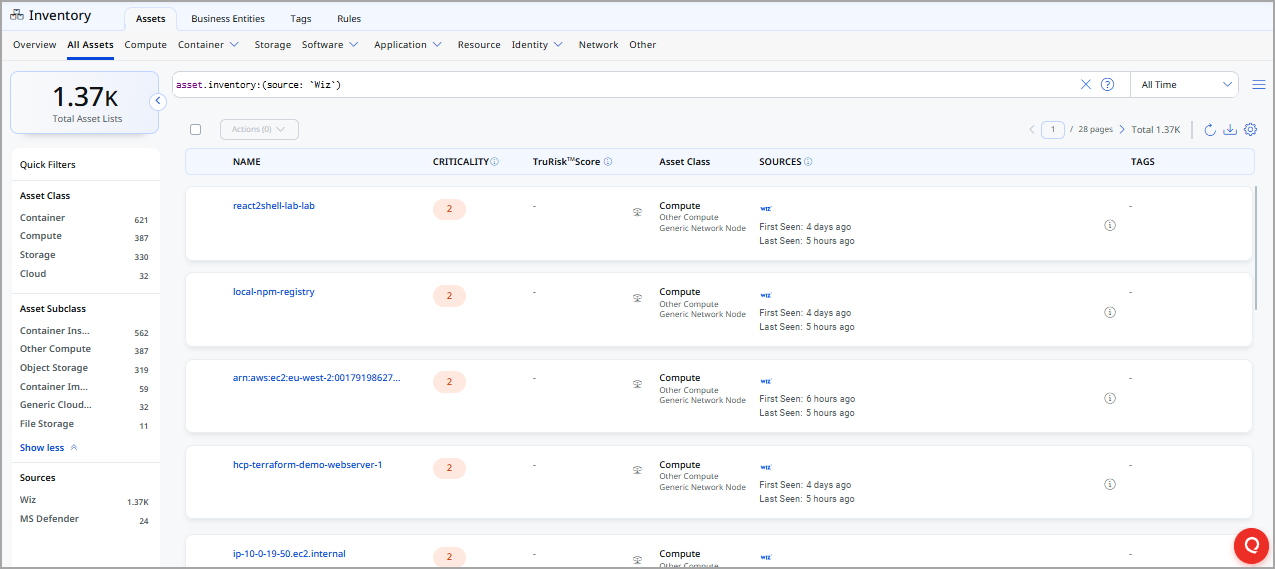Click the refresh list icon
Image resolution: width=1275 pixels, height=569 pixels.
click(1210, 130)
